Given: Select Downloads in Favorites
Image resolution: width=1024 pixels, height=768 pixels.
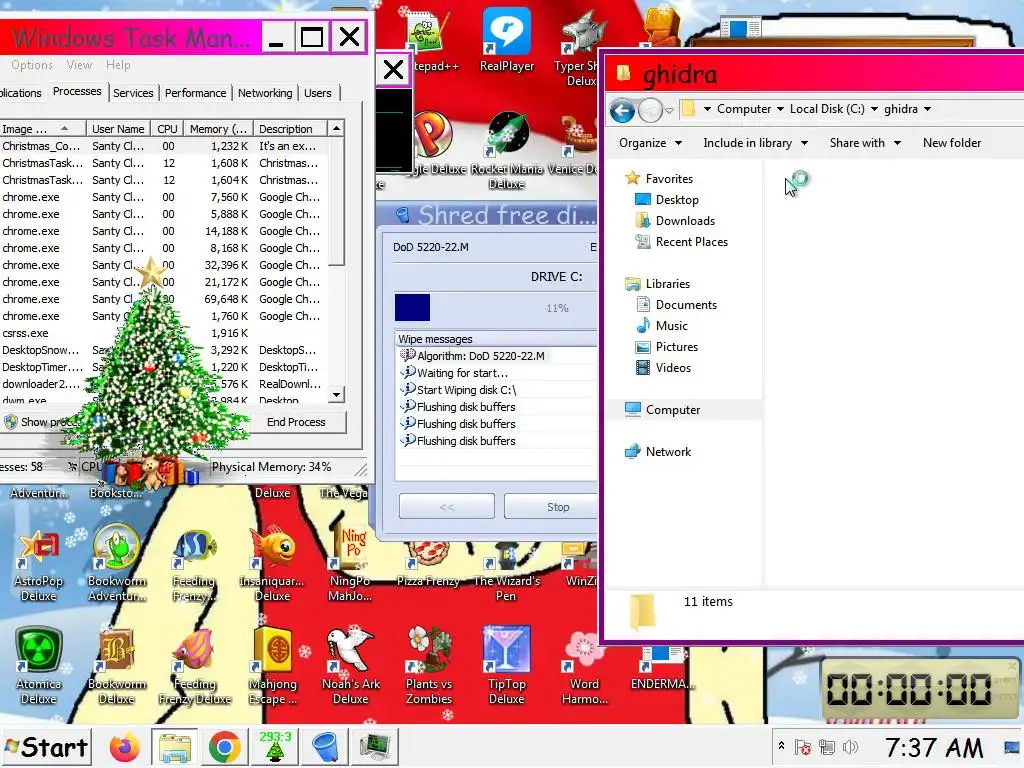Looking at the screenshot, I should pyautogui.click(x=676, y=221).
